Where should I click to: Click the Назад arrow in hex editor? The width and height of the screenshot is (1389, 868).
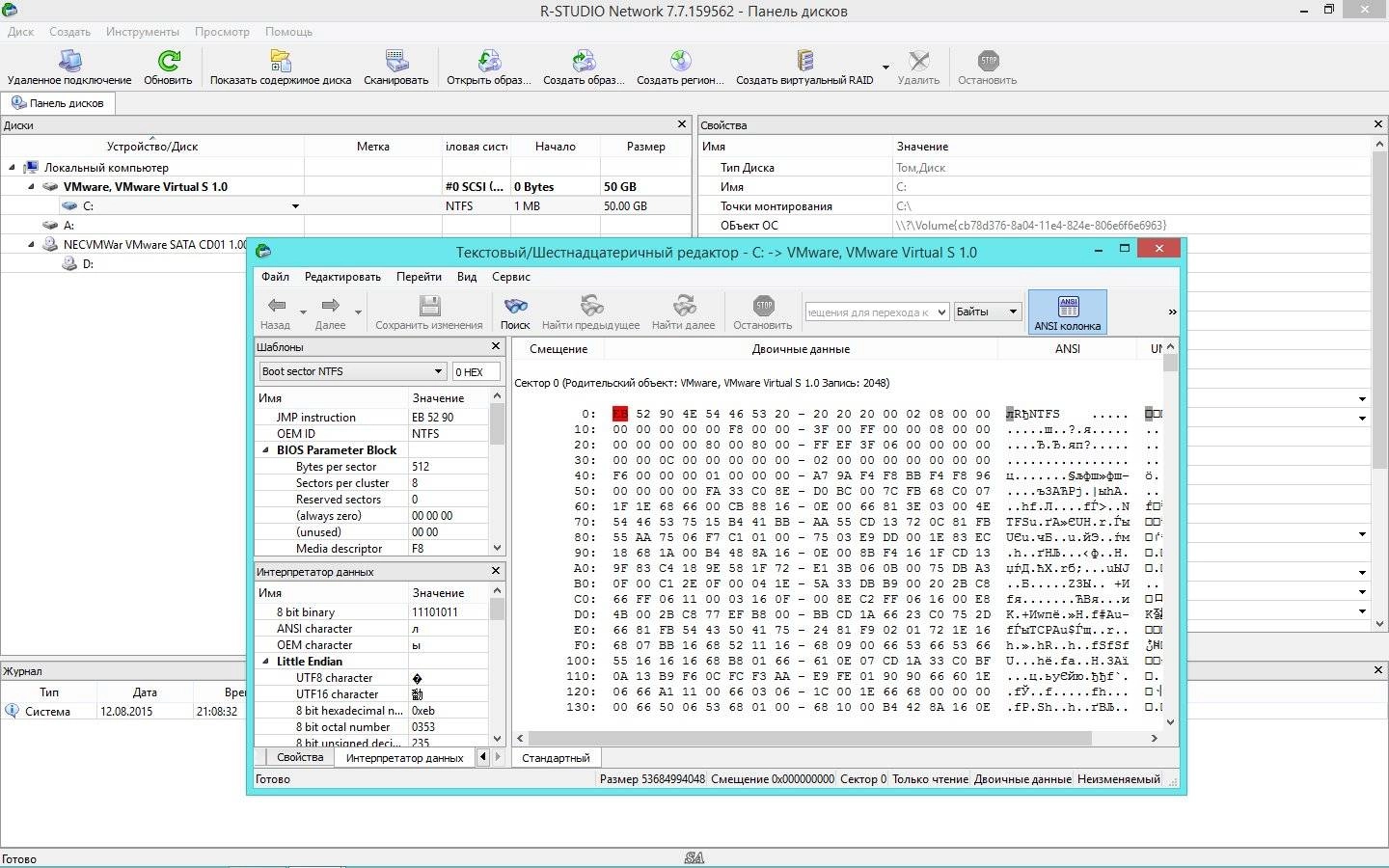click(276, 306)
